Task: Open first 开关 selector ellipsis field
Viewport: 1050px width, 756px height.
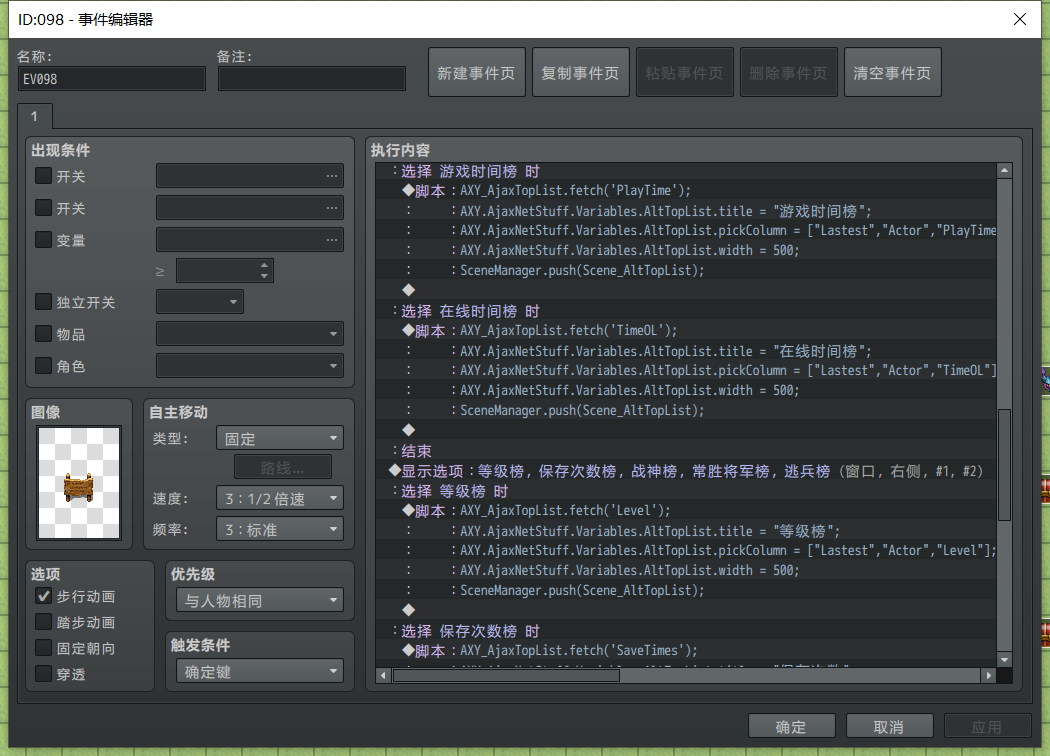Action: [x=250, y=176]
